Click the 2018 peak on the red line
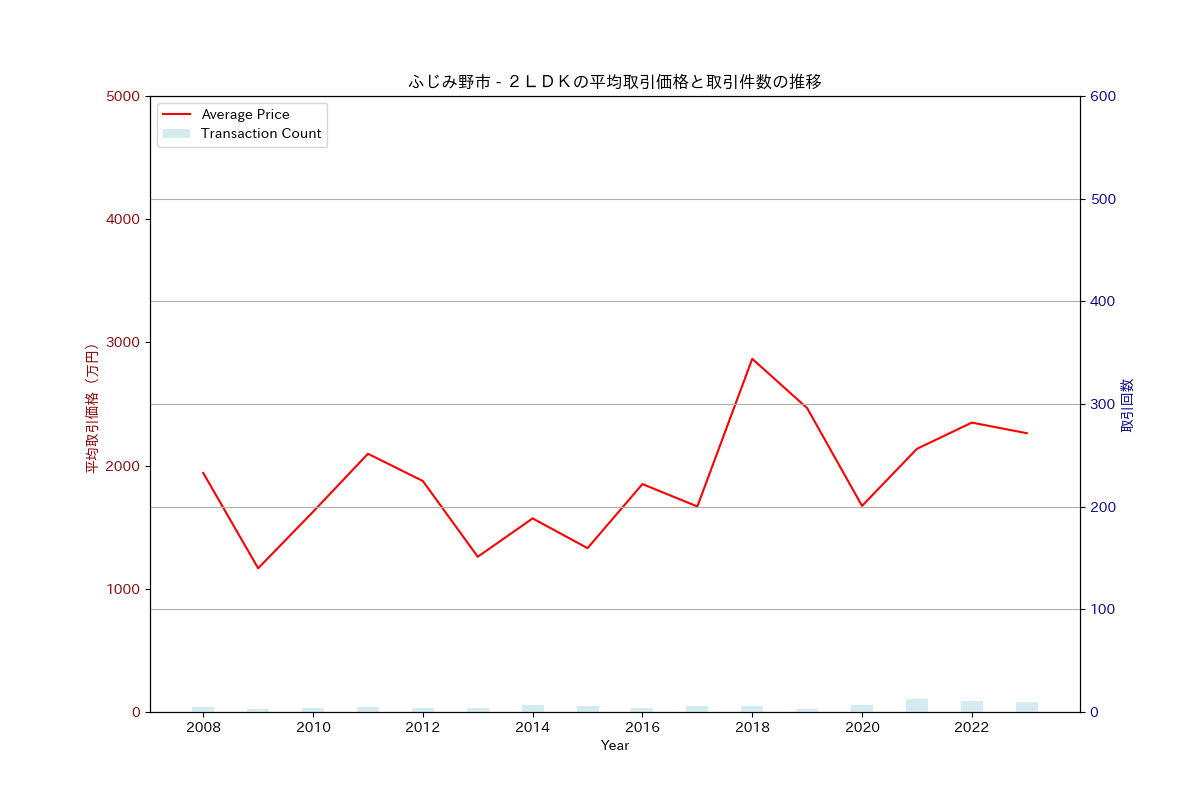Screen dimensions: 1200x800 pos(752,358)
